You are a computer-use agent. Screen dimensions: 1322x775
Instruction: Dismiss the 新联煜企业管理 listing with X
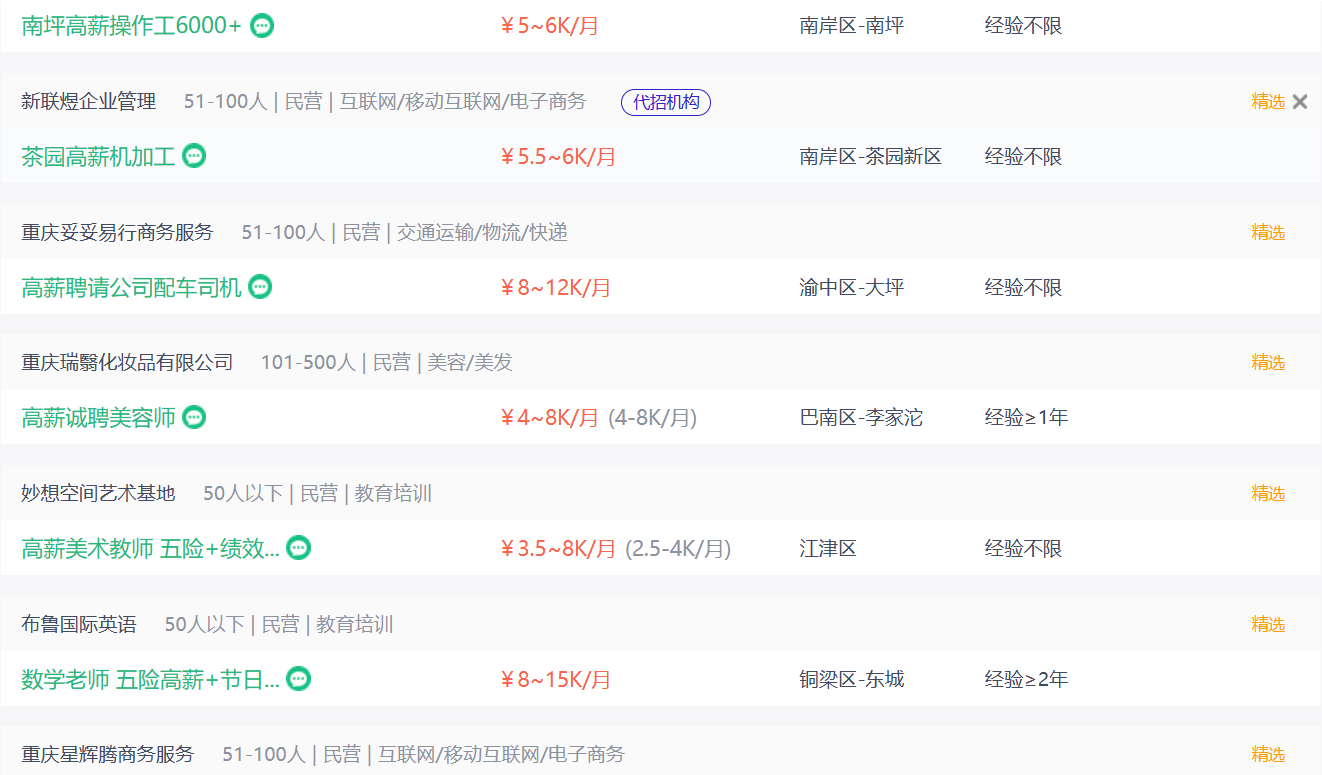click(x=1300, y=101)
